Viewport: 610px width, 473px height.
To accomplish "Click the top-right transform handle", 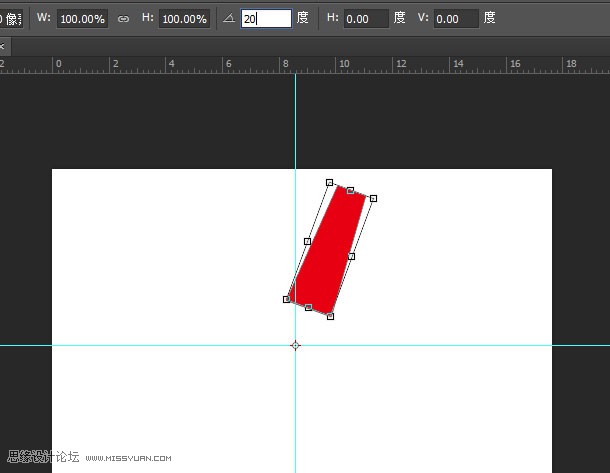I will point(373,198).
